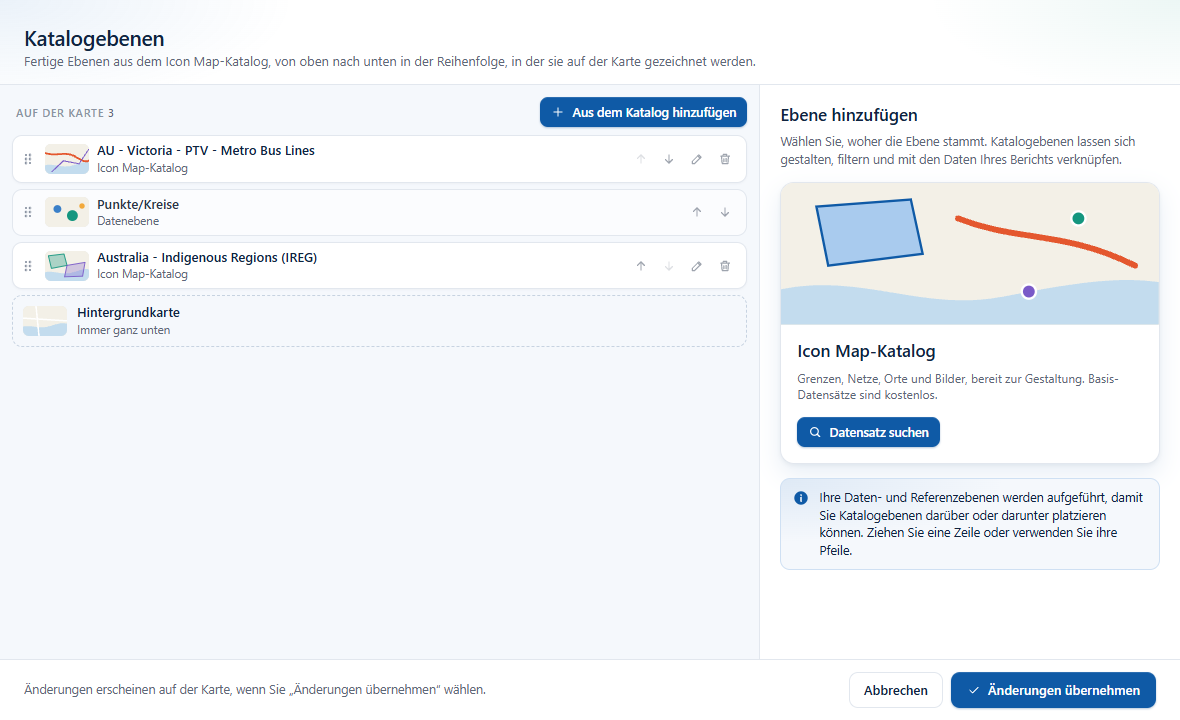Delete the Indigenous Regions layer
Image resolution: width=1180 pixels, height=720 pixels.
725,266
